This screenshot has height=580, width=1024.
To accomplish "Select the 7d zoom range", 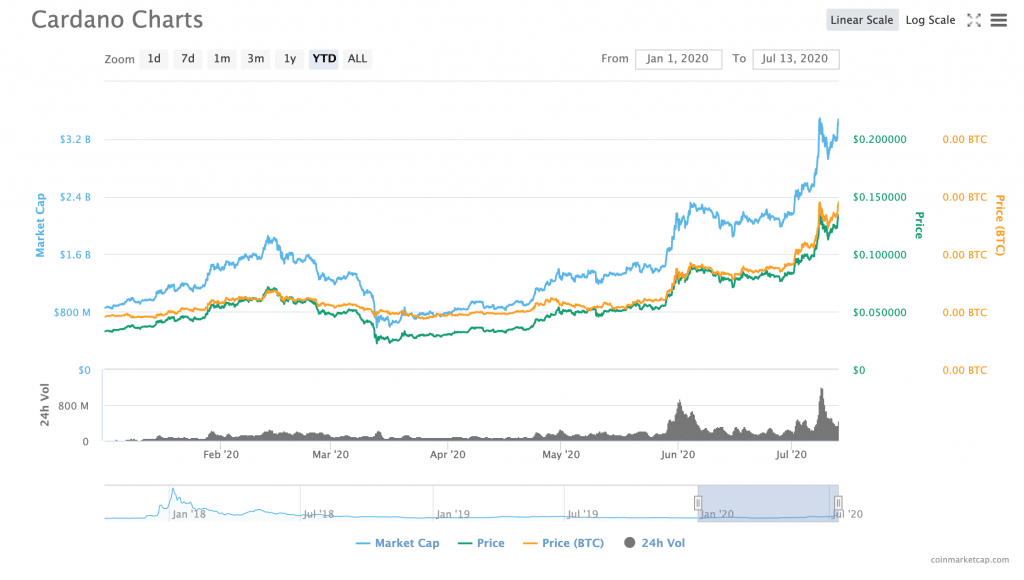I will pos(187,59).
